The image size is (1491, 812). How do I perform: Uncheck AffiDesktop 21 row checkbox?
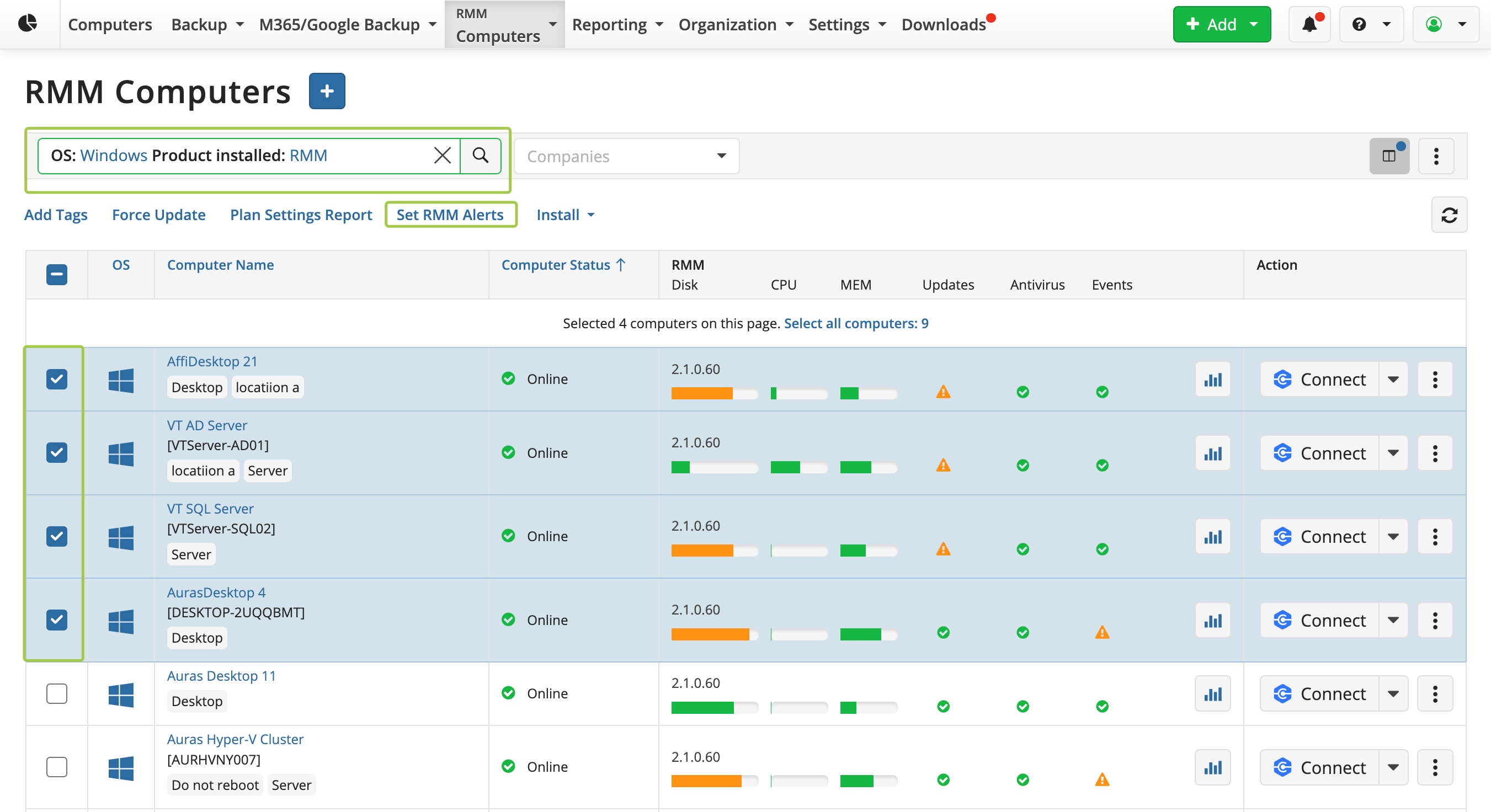pos(57,379)
